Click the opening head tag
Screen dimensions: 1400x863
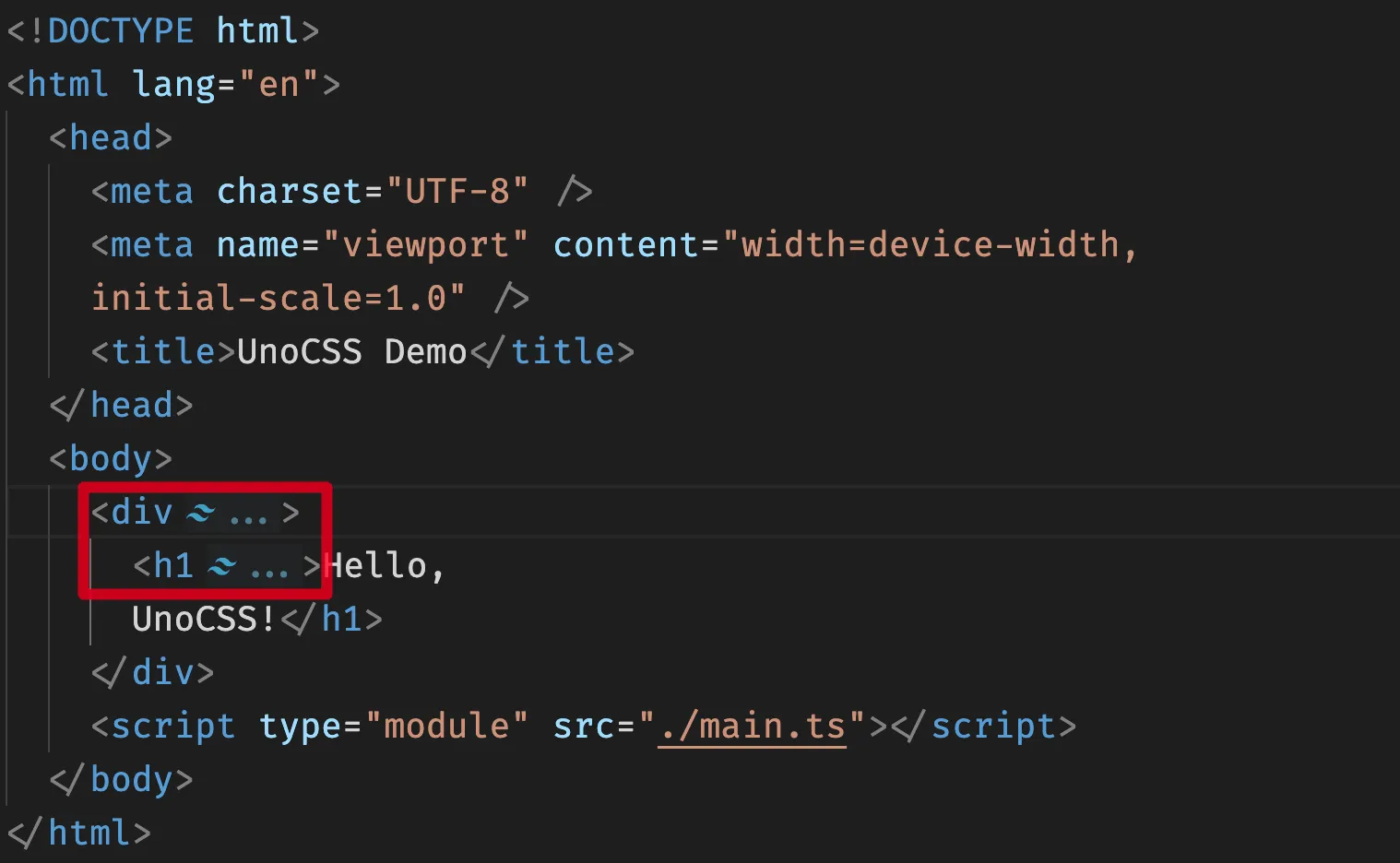click(x=111, y=138)
